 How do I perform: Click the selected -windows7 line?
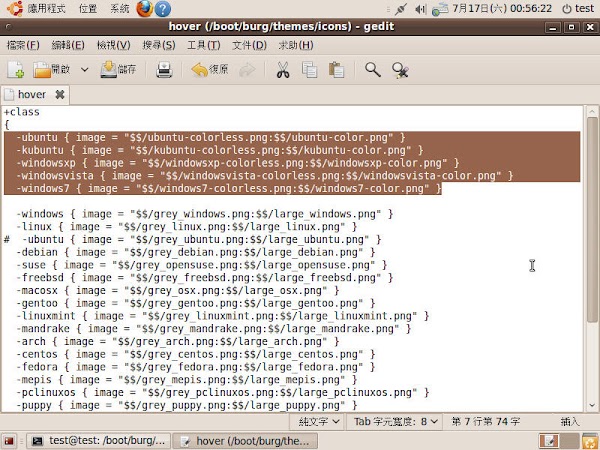pos(229,189)
